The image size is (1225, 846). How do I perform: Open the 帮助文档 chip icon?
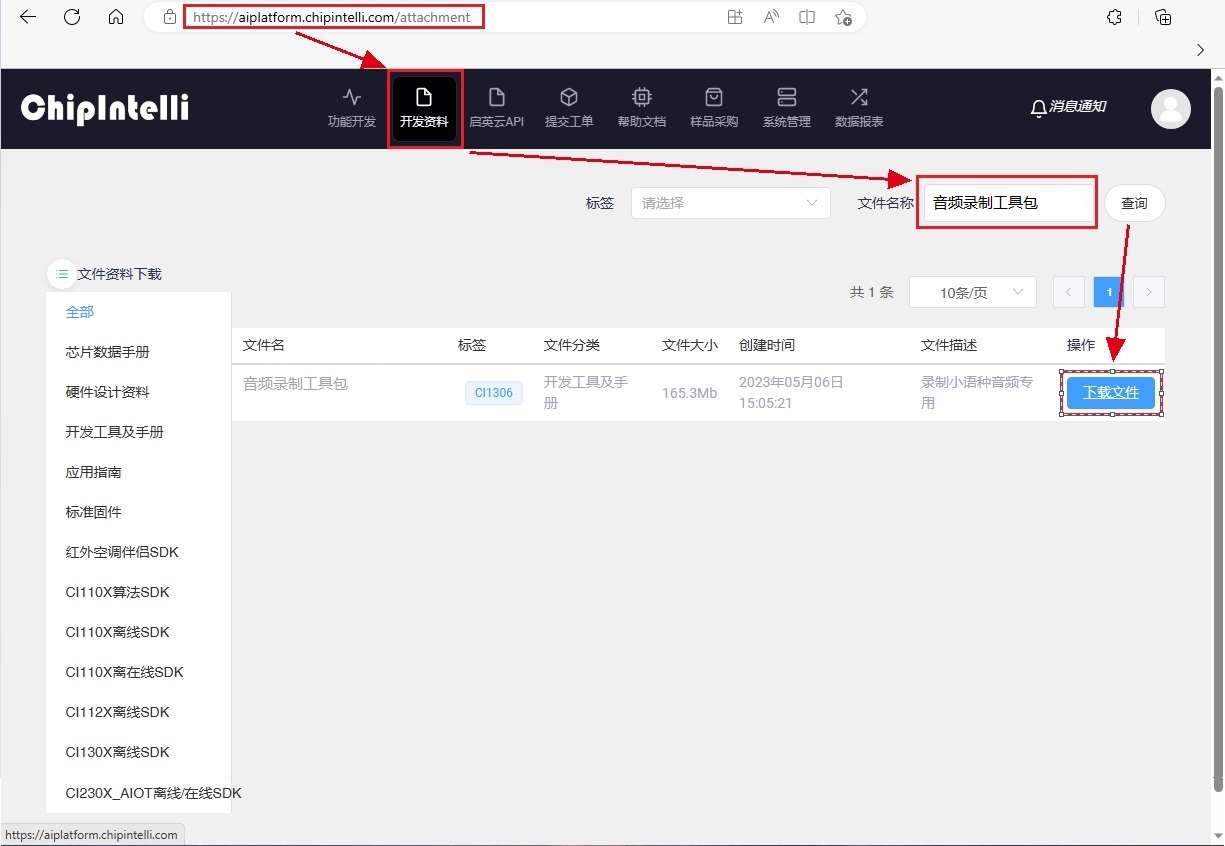coord(641,98)
